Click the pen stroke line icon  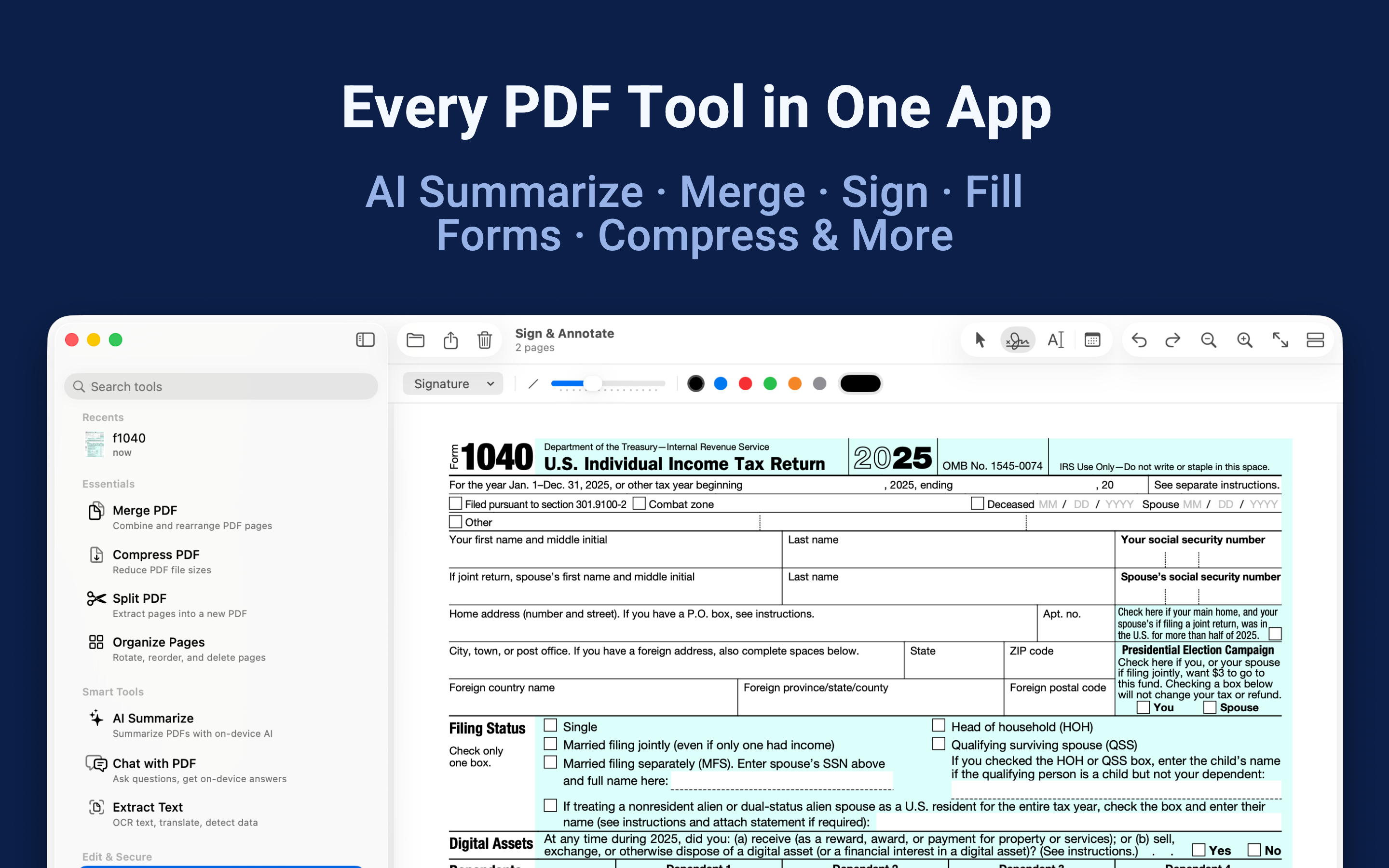pyautogui.click(x=533, y=383)
